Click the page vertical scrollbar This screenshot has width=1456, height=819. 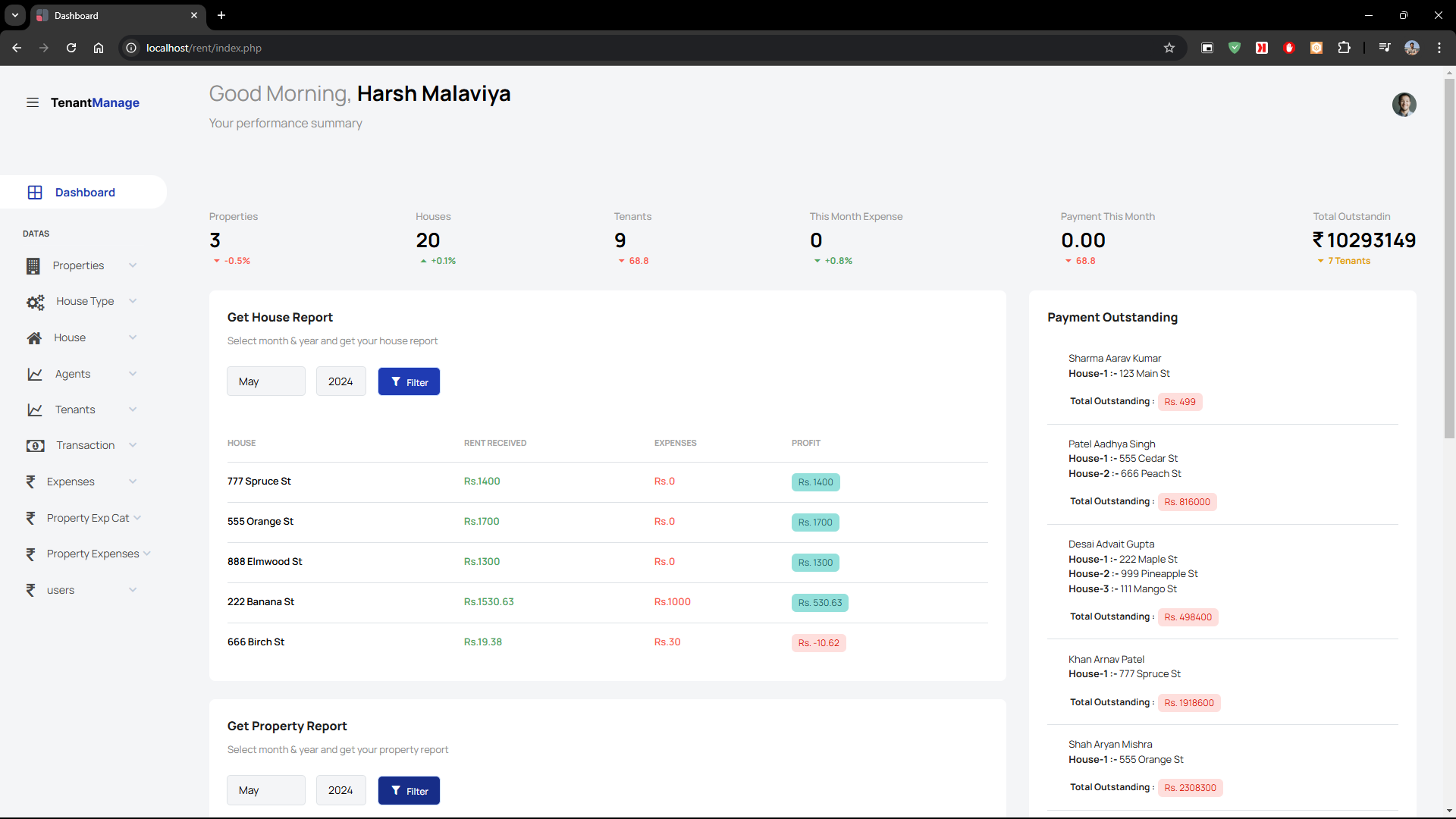pyautogui.click(x=1449, y=258)
